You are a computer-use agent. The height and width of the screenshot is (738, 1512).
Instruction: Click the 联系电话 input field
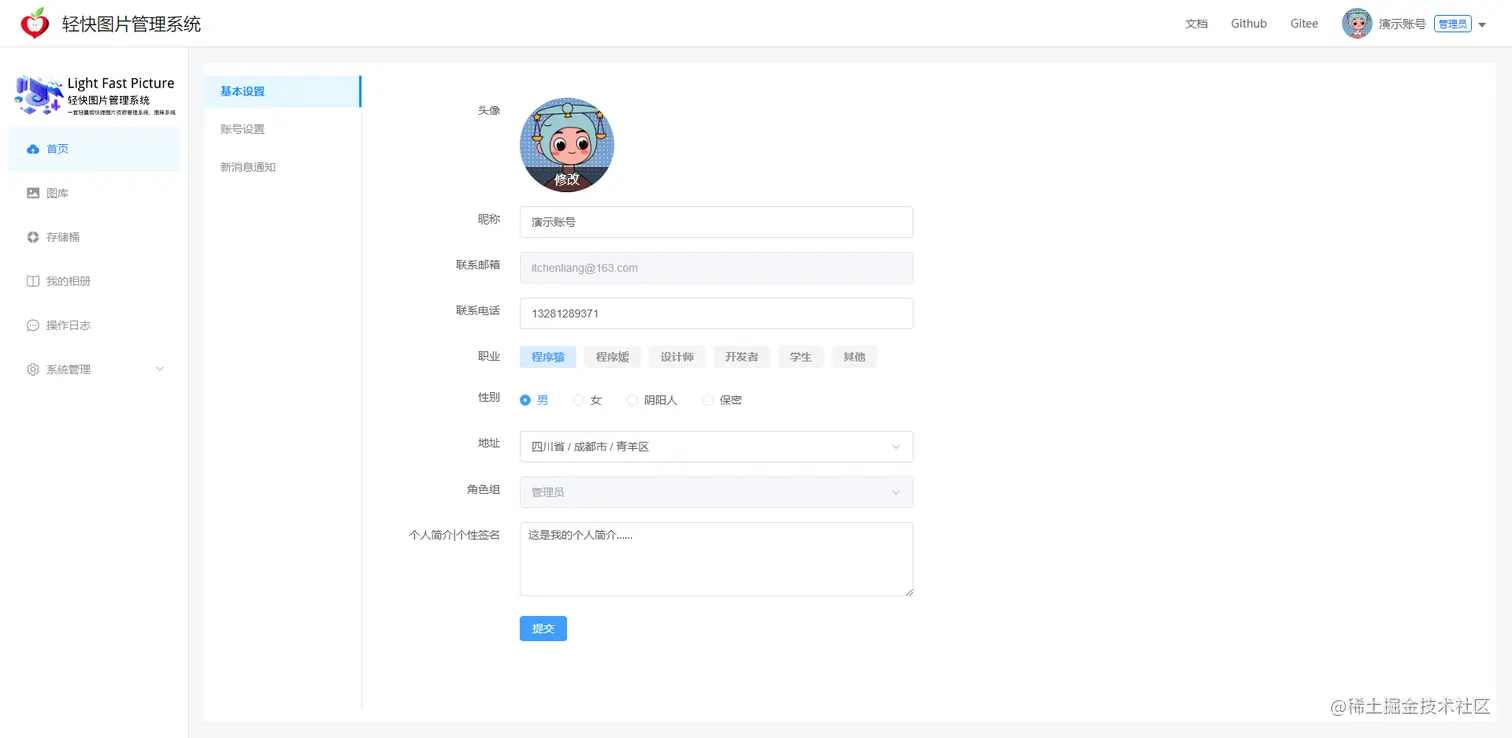coord(716,313)
